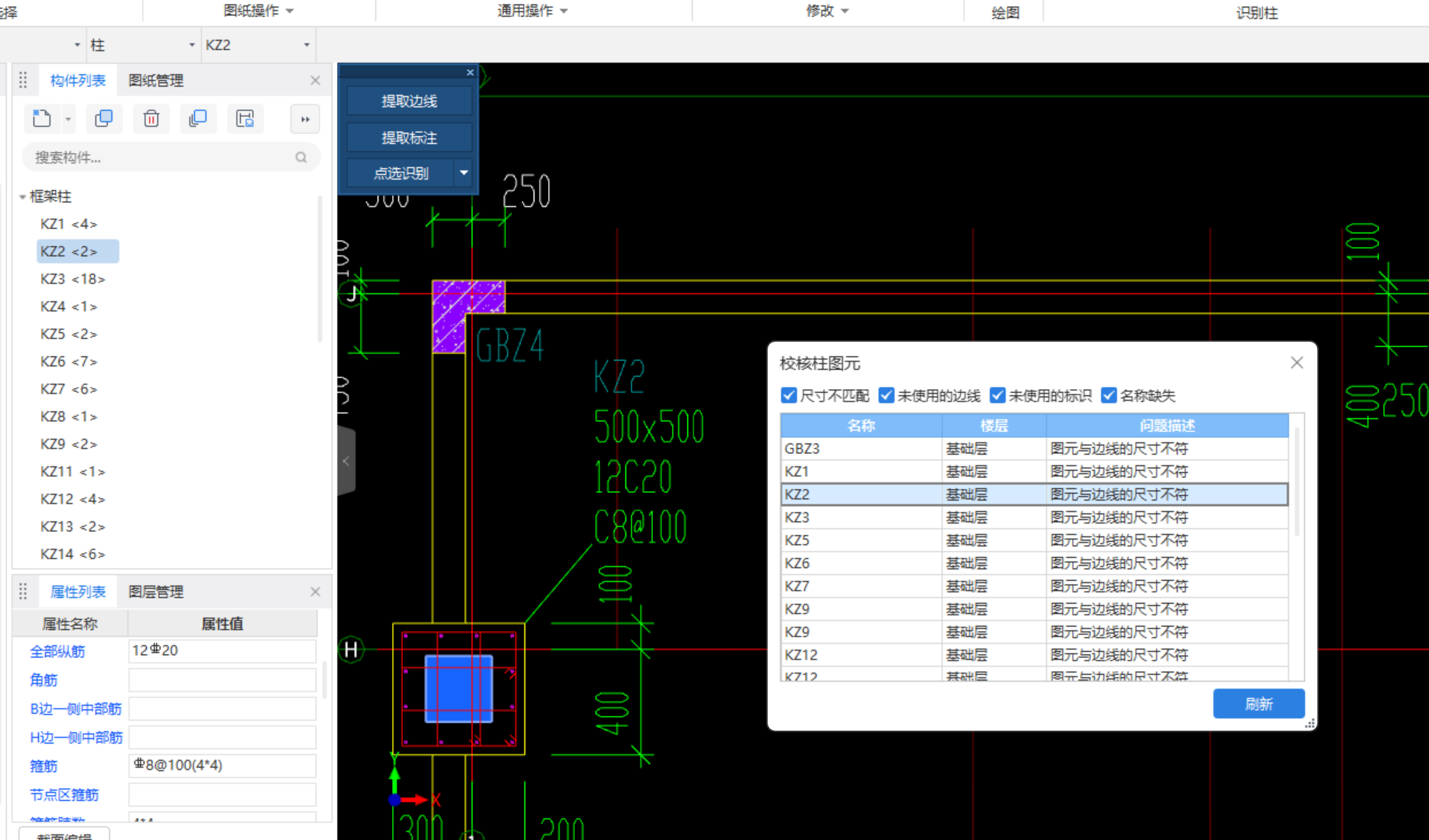Image resolution: width=1429 pixels, height=840 pixels.
Task: Click the B边一侧中部筋 property link
Action: tap(76, 709)
